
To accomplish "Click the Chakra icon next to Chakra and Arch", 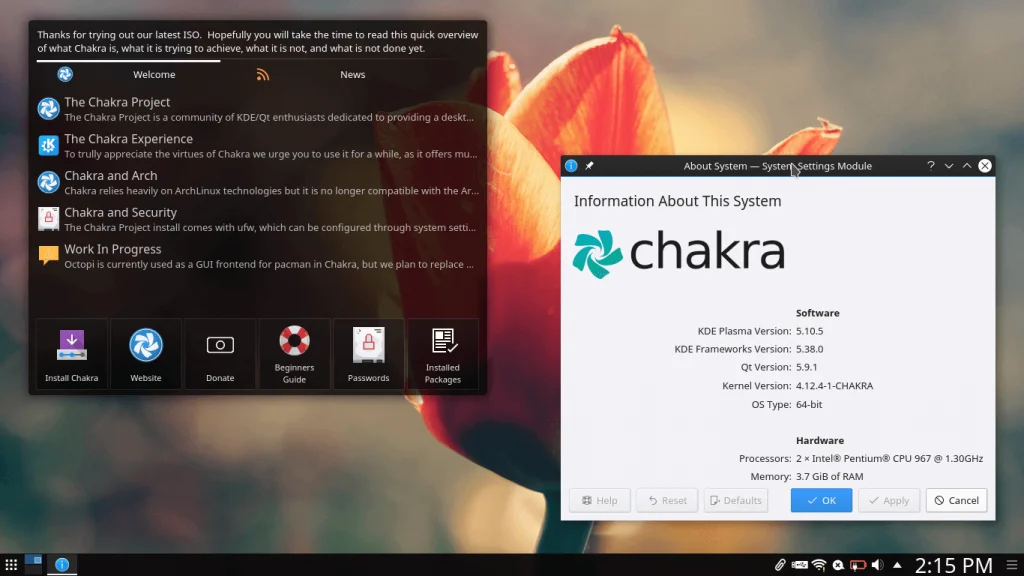I will (48, 182).
